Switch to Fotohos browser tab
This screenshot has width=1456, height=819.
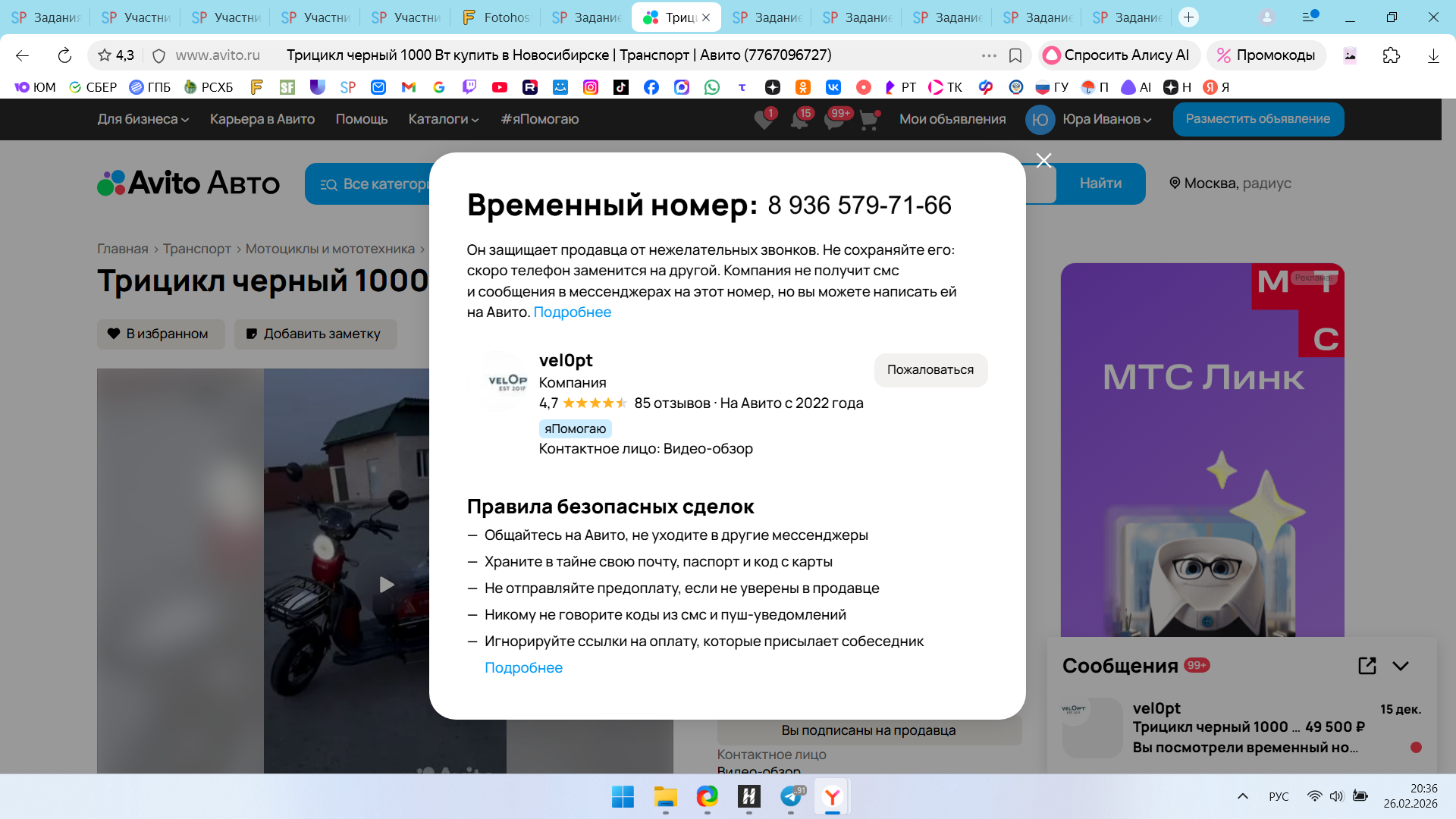[x=496, y=17]
